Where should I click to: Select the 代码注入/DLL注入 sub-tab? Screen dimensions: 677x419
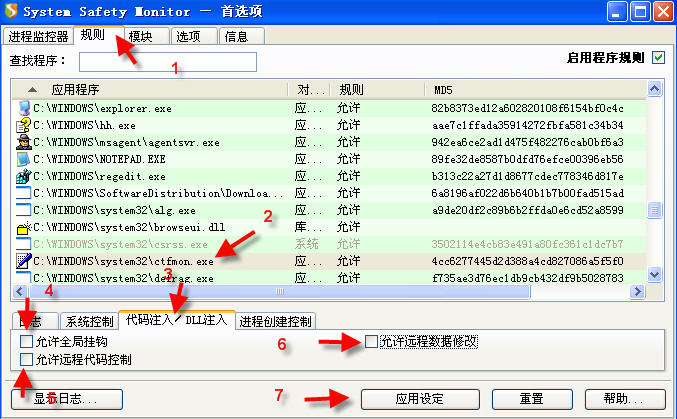tap(176, 320)
